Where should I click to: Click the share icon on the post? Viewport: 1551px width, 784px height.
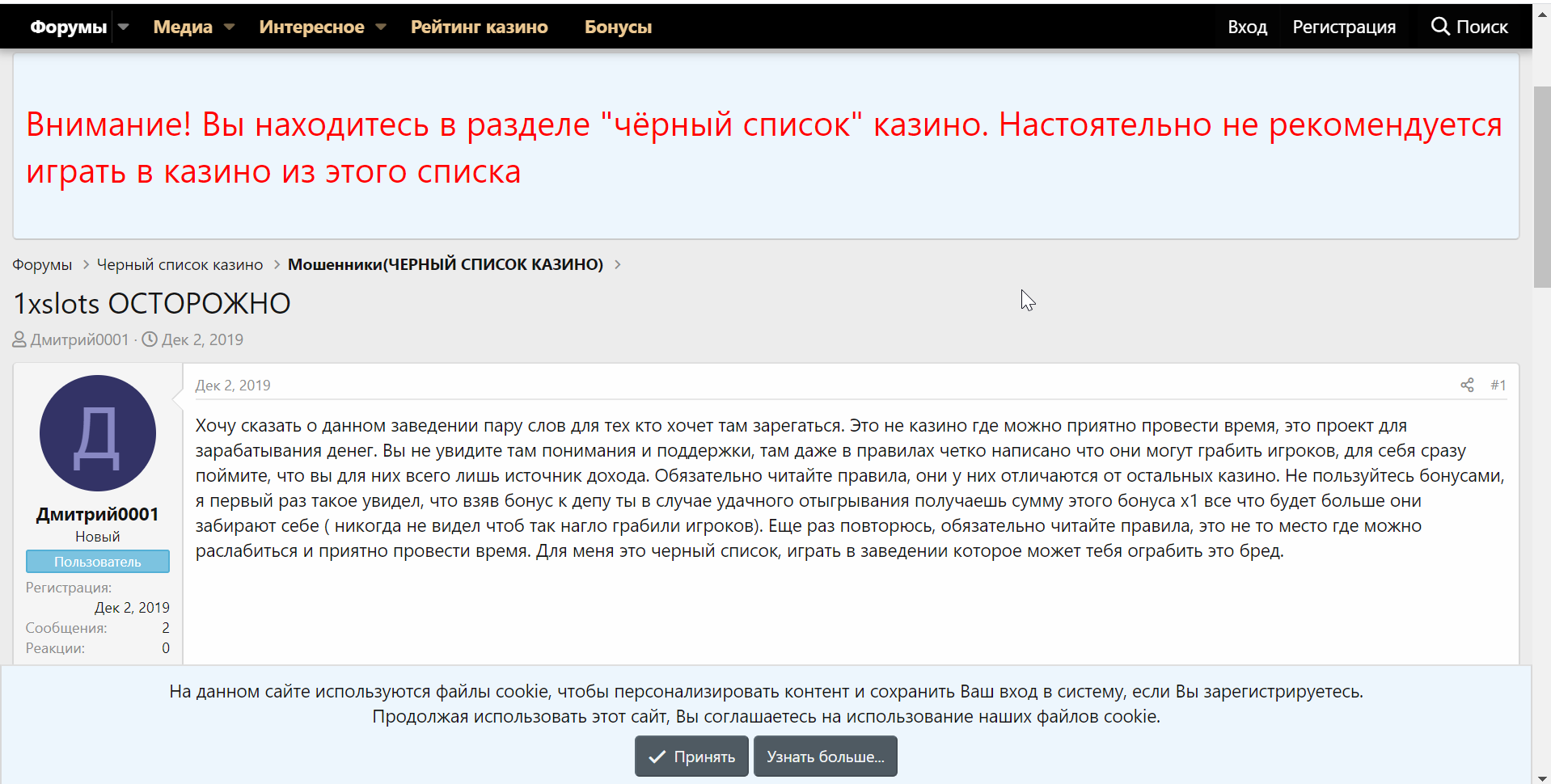1468,385
